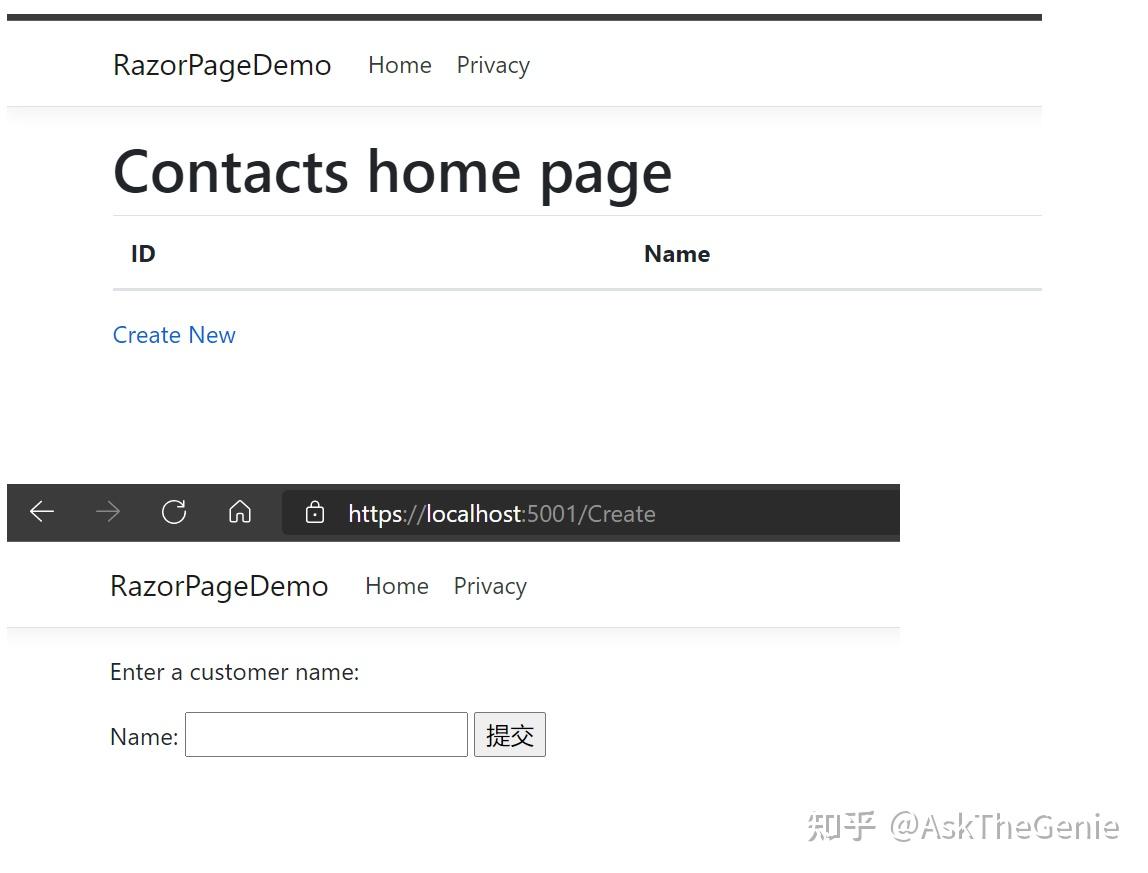Open the browser home page icon
The image size is (1148, 873).
[240, 511]
